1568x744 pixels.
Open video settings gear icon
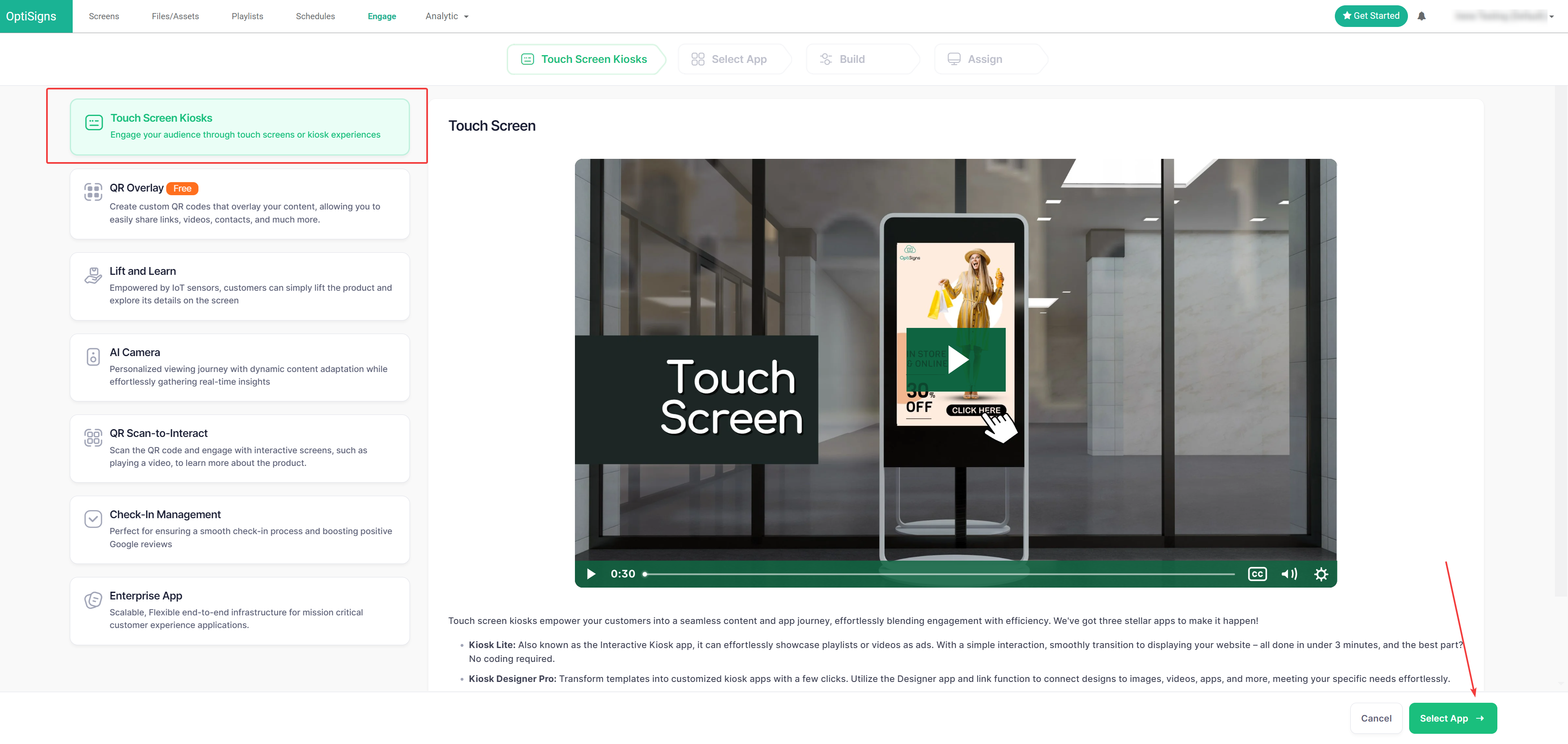point(1320,574)
